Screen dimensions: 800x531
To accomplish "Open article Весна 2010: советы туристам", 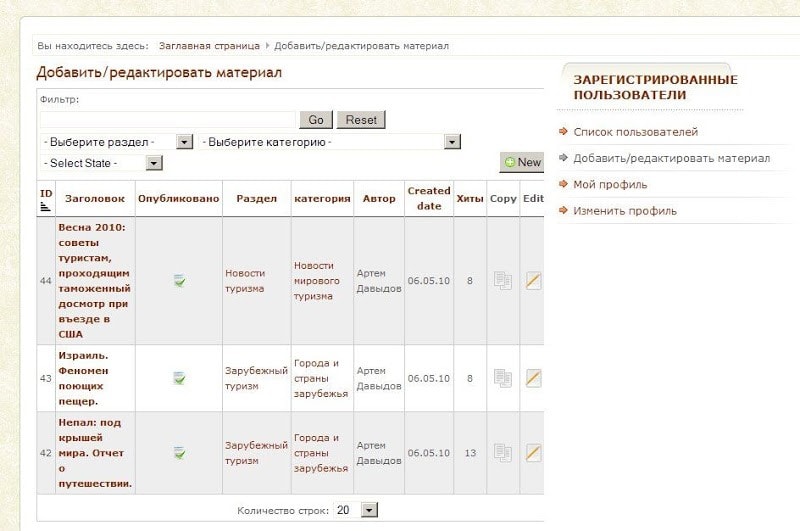I will click(94, 281).
